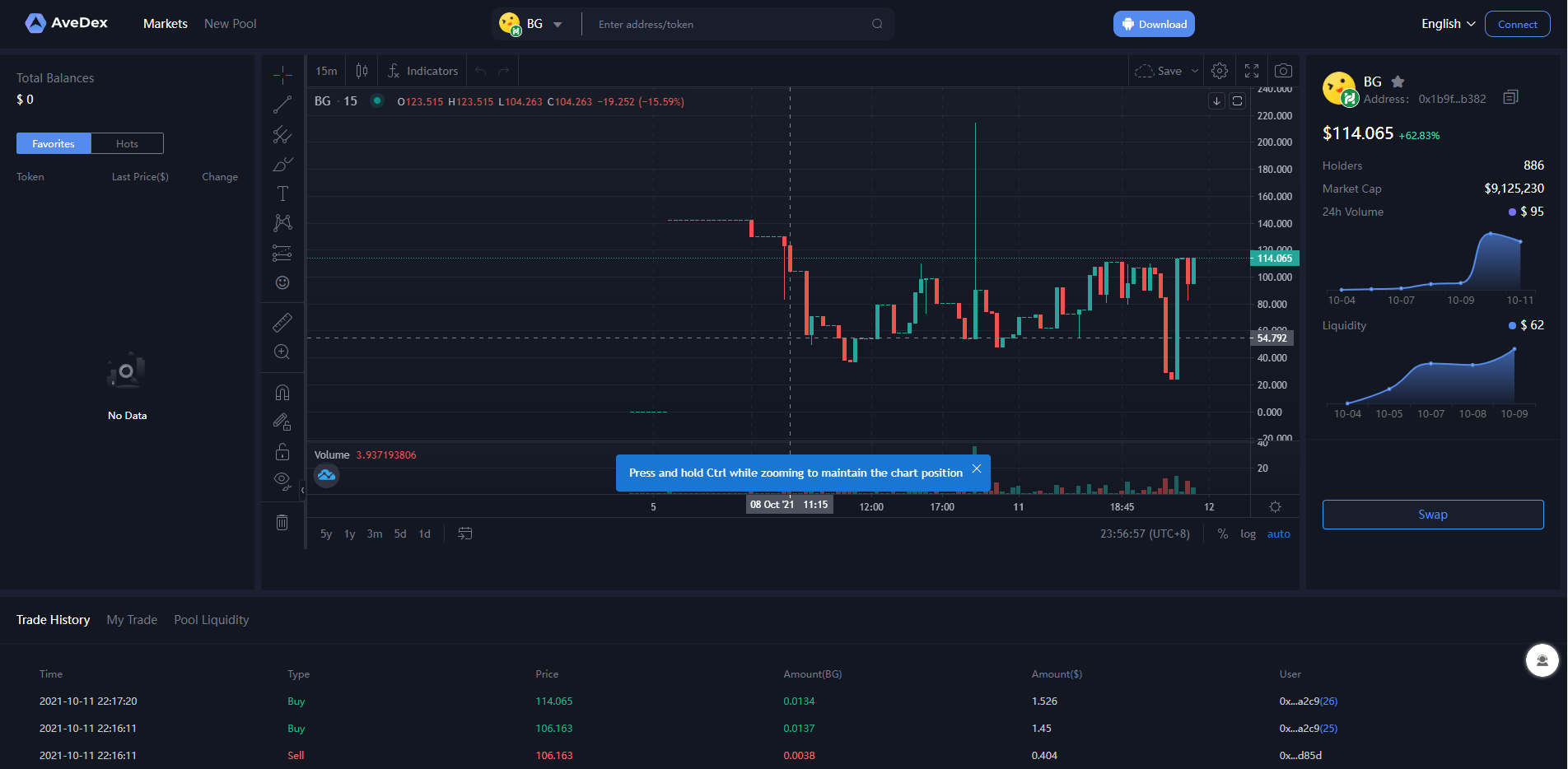Select the Text annotation tool
The width and height of the screenshot is (1568, 769).
282,193
